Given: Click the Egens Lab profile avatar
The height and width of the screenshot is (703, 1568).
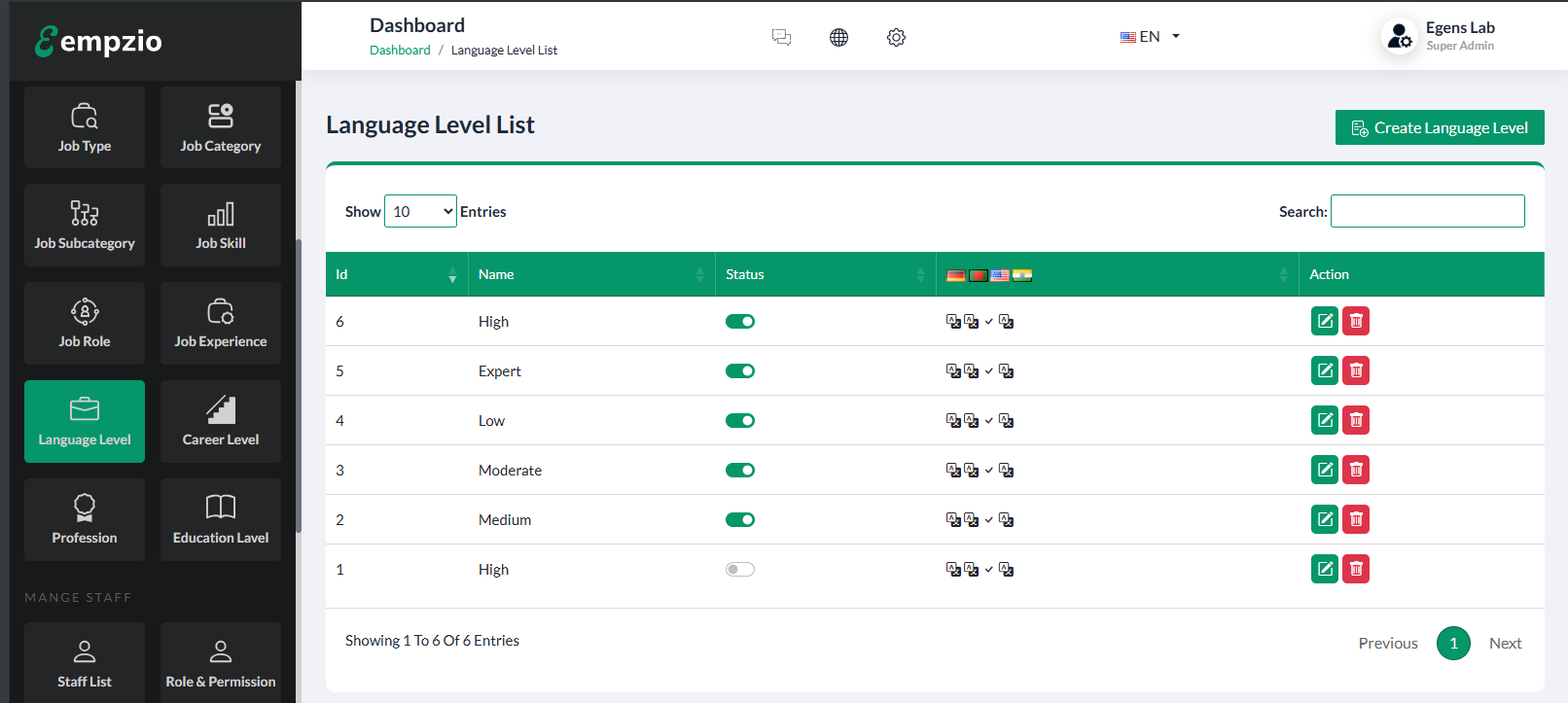Looking at the screenshot, I should pos(1399,37).
